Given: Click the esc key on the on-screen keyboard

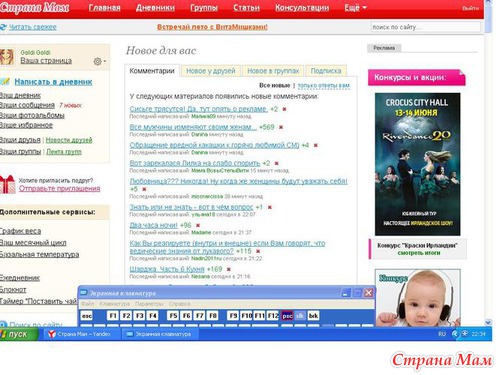Looking at the screenshot, I should [x=87, y=316].
